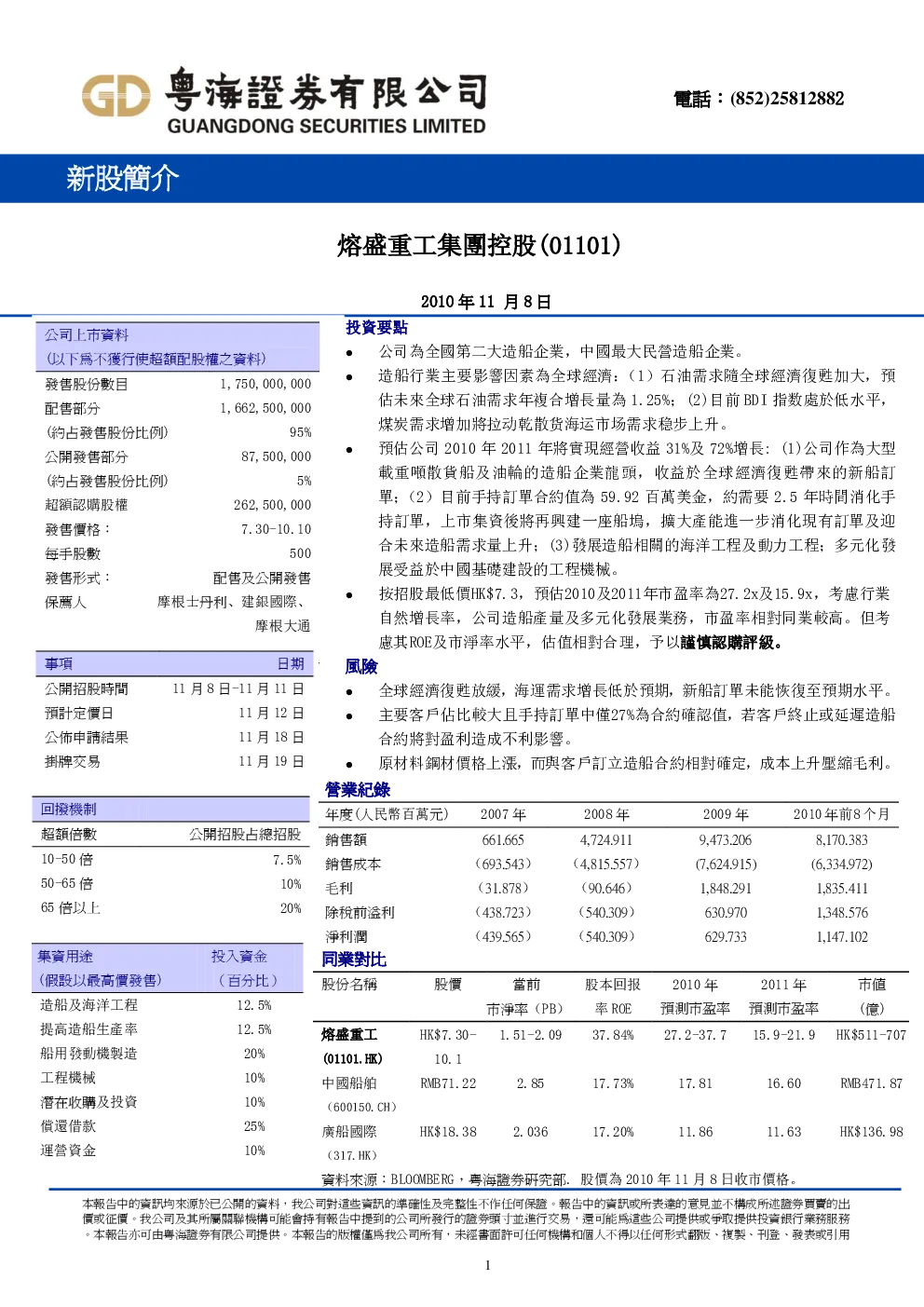
Task: Click the 毛利 value 1,835.411
Action: tap(842, 889)
